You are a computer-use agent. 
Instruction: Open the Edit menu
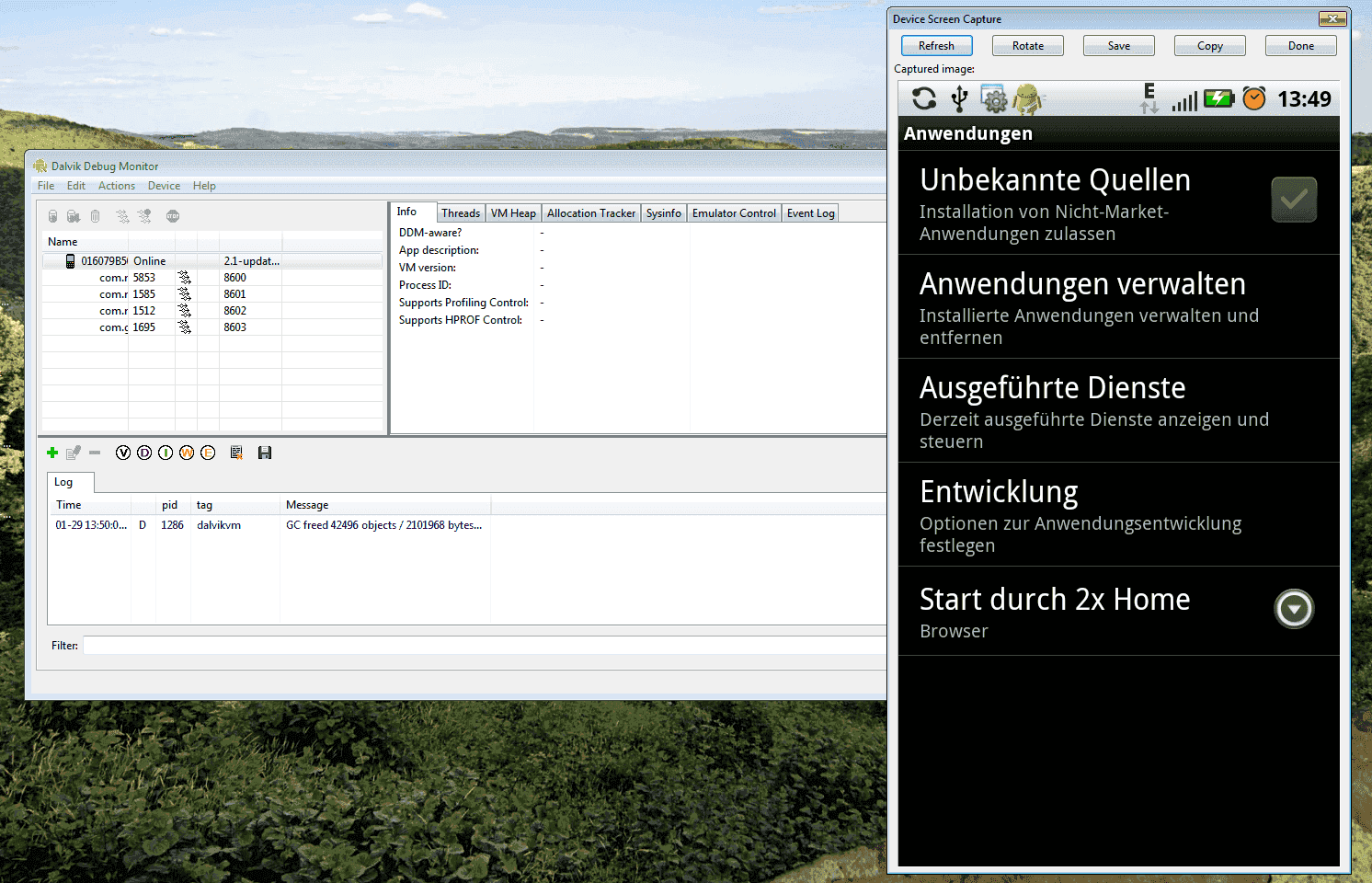[x=76, y=186]
